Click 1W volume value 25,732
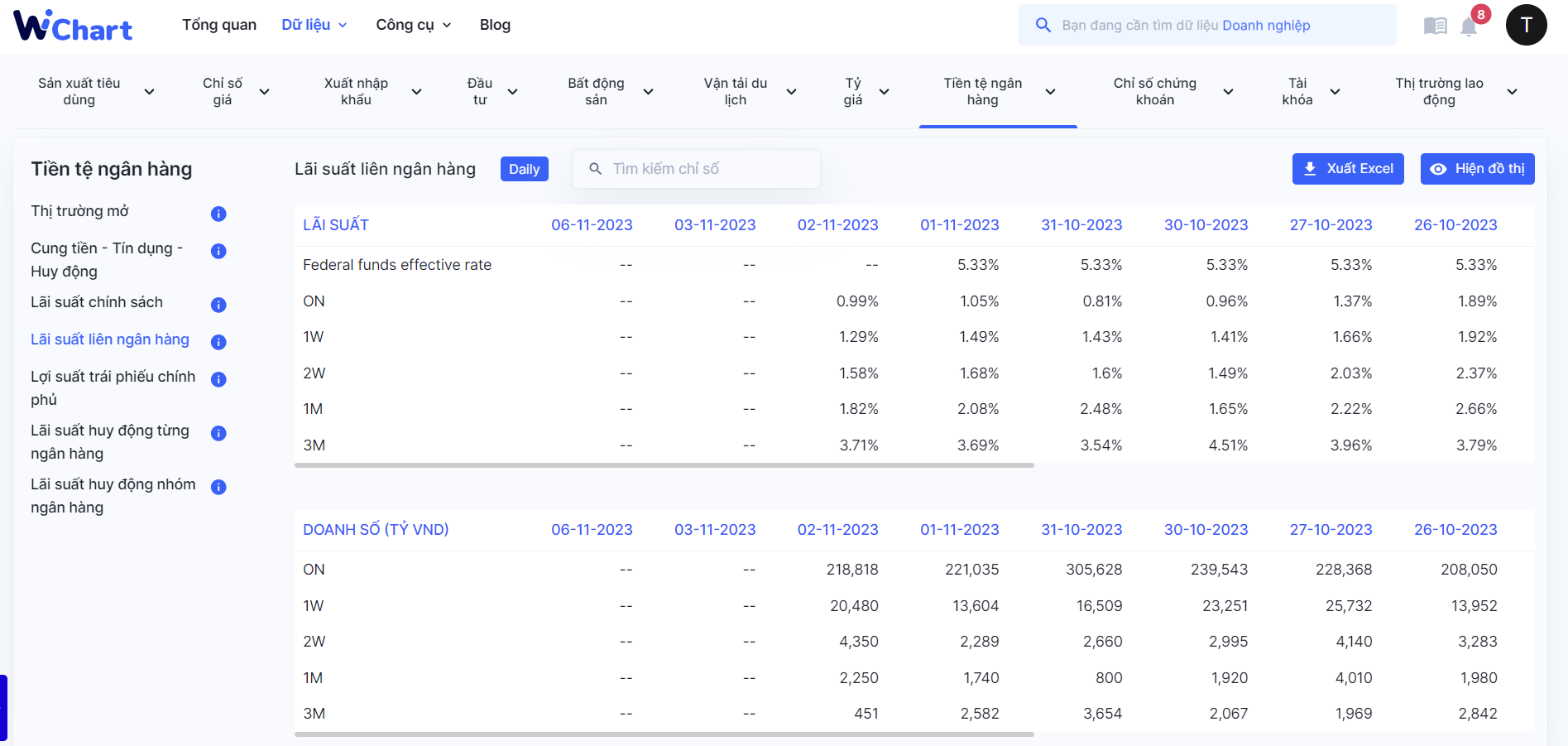Image resolution: width=1568 pixels, height=746 pixels. (1349, 606)
